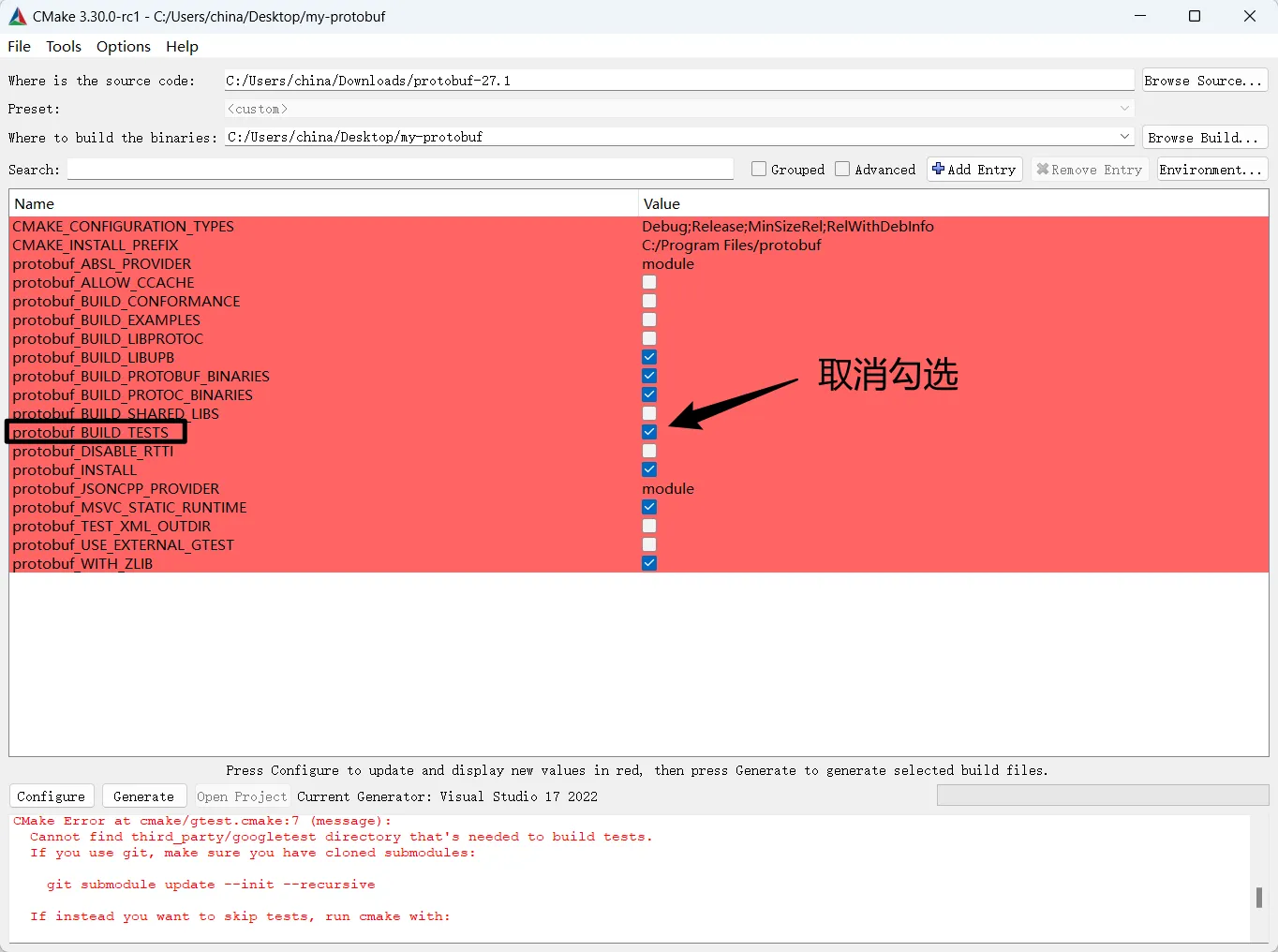
Task: Toggle protobuf_DISABLE_RTTI checkbox
Action: (x=649, y=451)
